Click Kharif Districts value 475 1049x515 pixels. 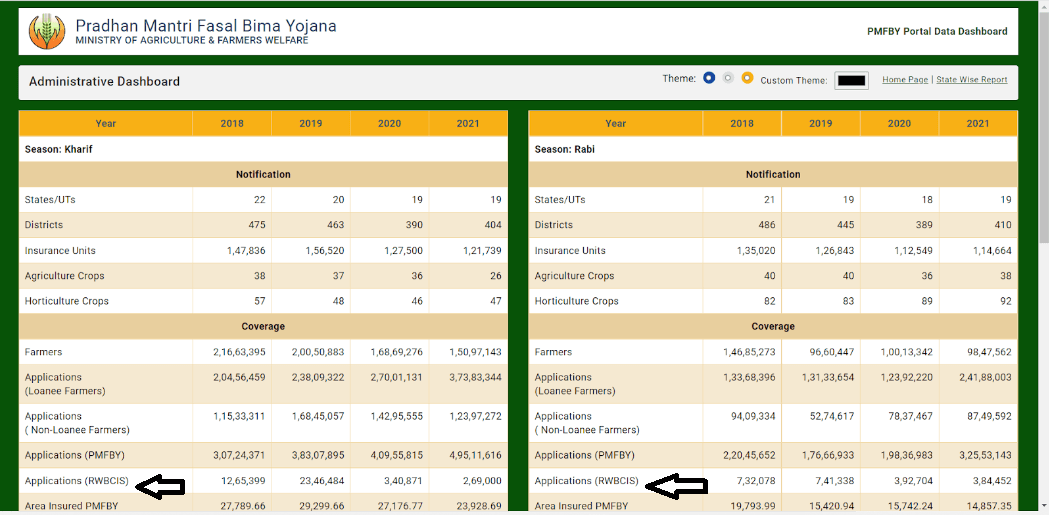tap(257, 225)
